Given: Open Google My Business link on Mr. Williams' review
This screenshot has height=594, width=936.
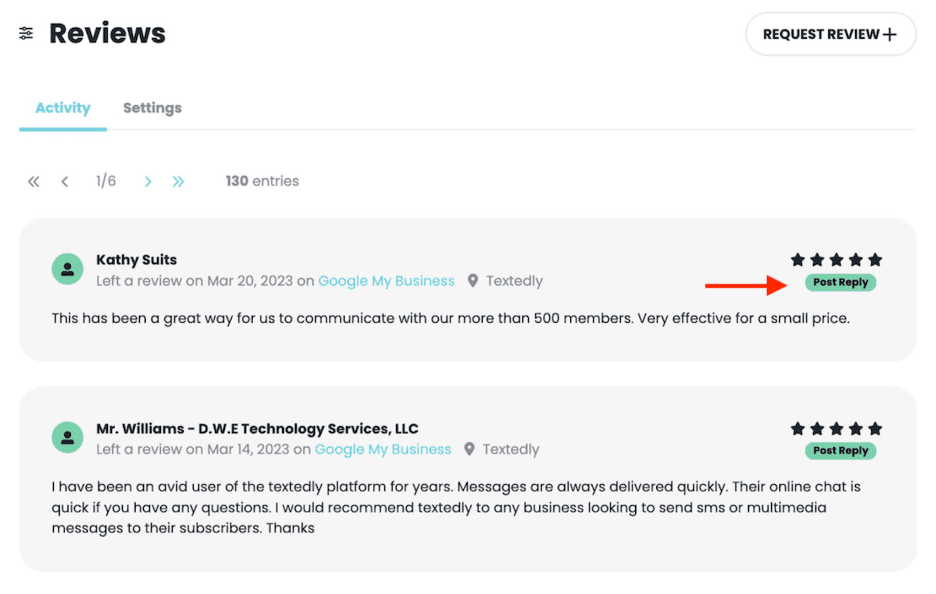Looking at the screenshot, I should [x=383, y=449].
